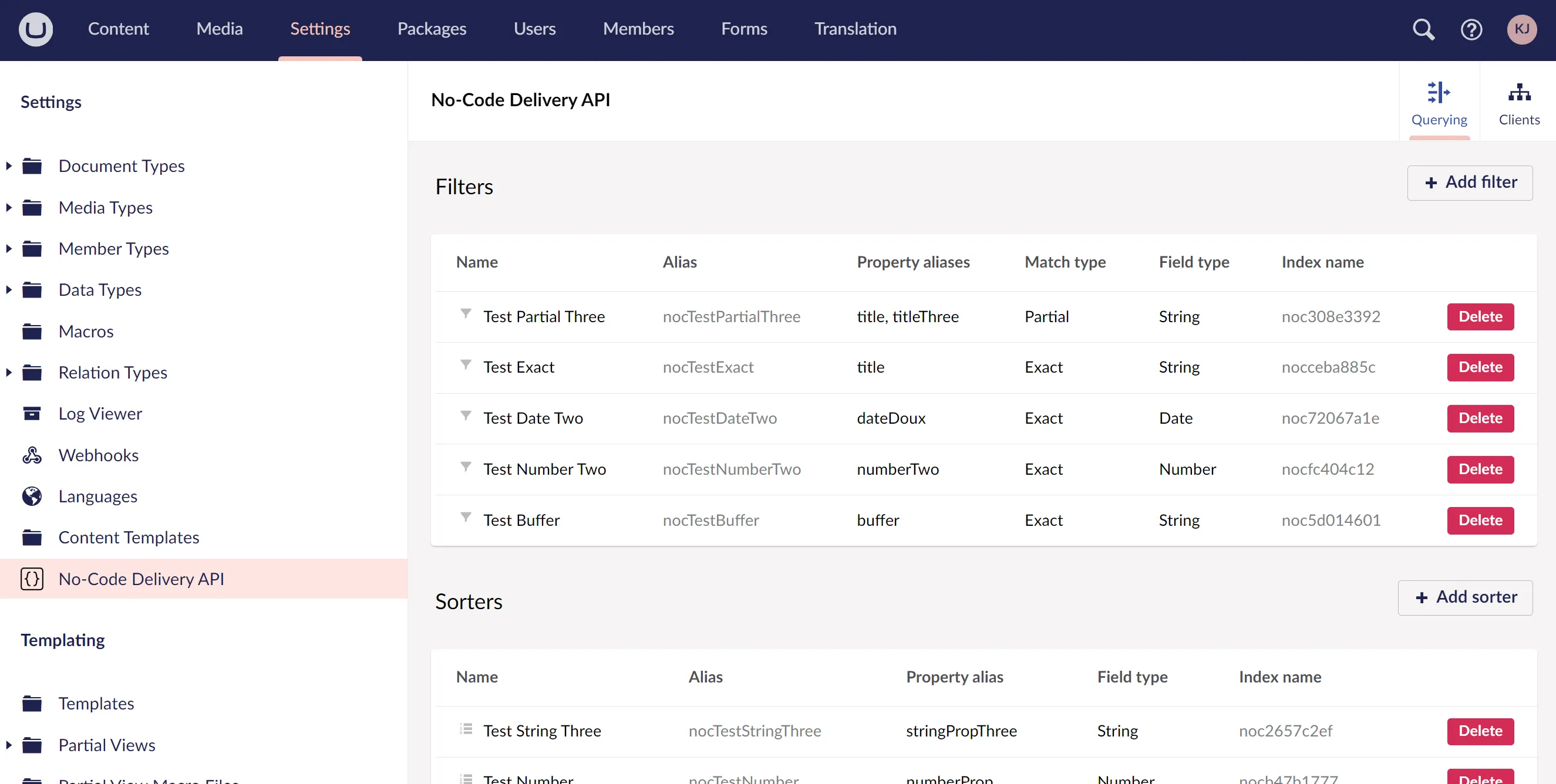This screenshot has width=1556, height=784.
Task: Open the help question mark icon
Action: click(x=1471, y=29)
